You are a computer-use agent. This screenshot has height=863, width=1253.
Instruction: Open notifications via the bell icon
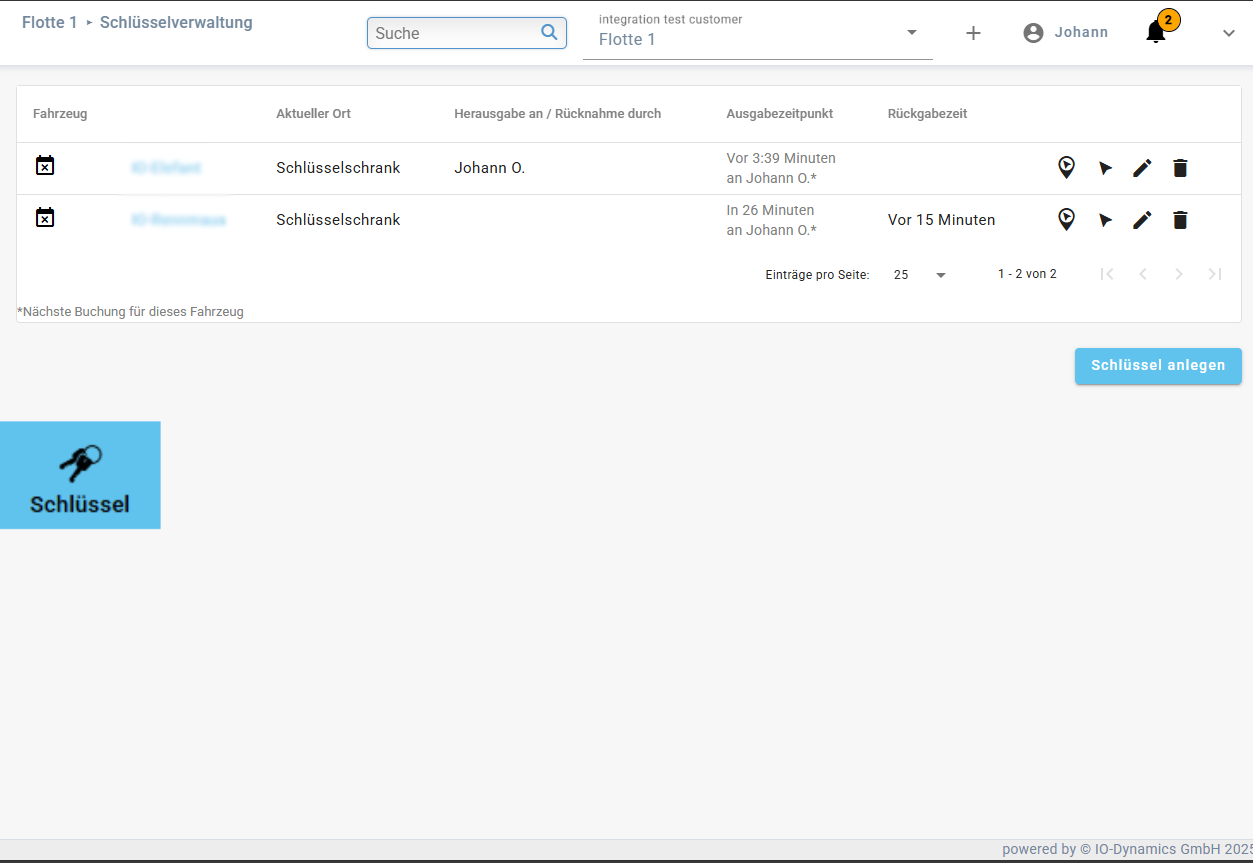[x=1156, y=32]
